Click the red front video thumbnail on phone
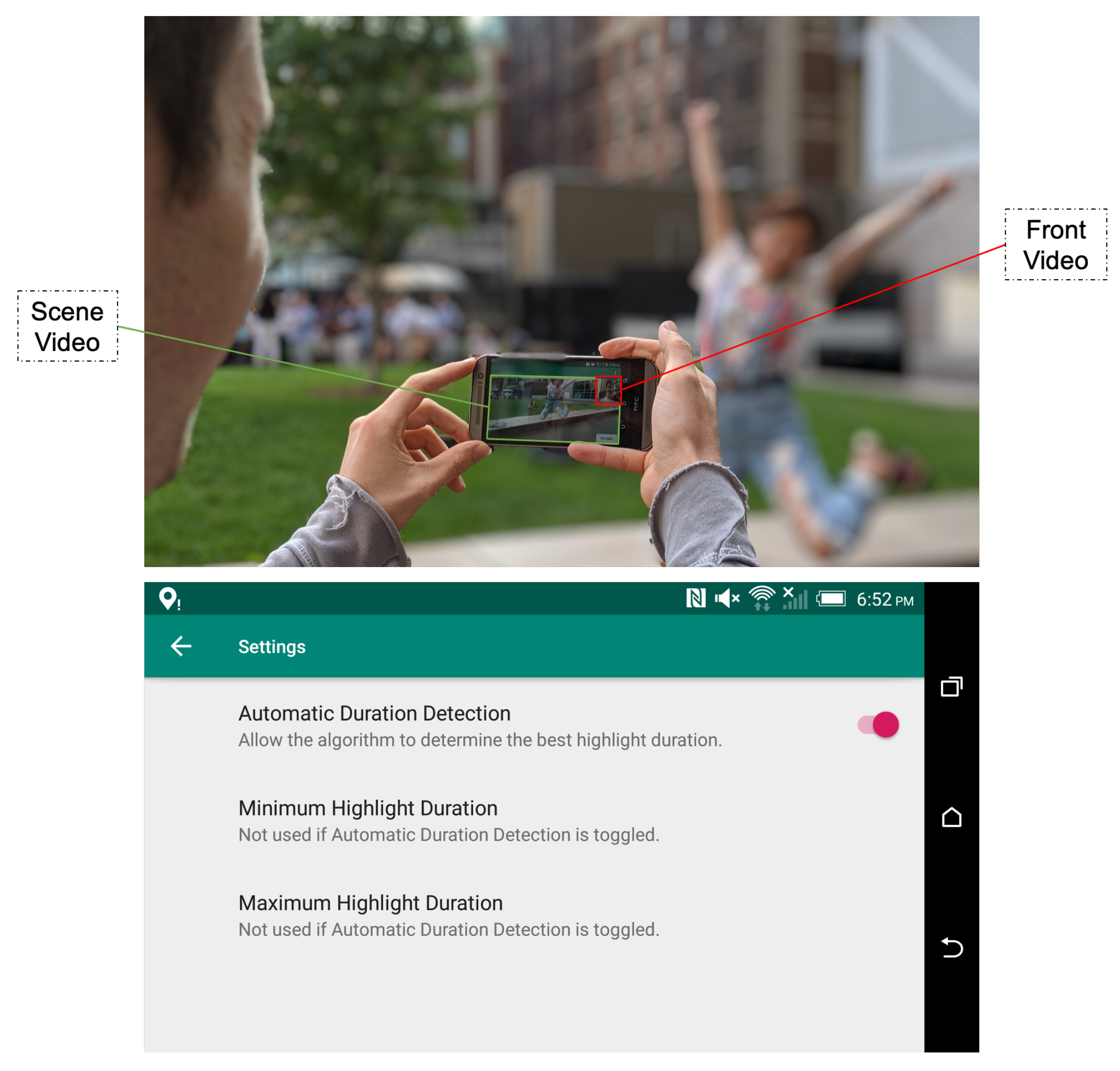The image size is (1120, 1071). point(608,390)
